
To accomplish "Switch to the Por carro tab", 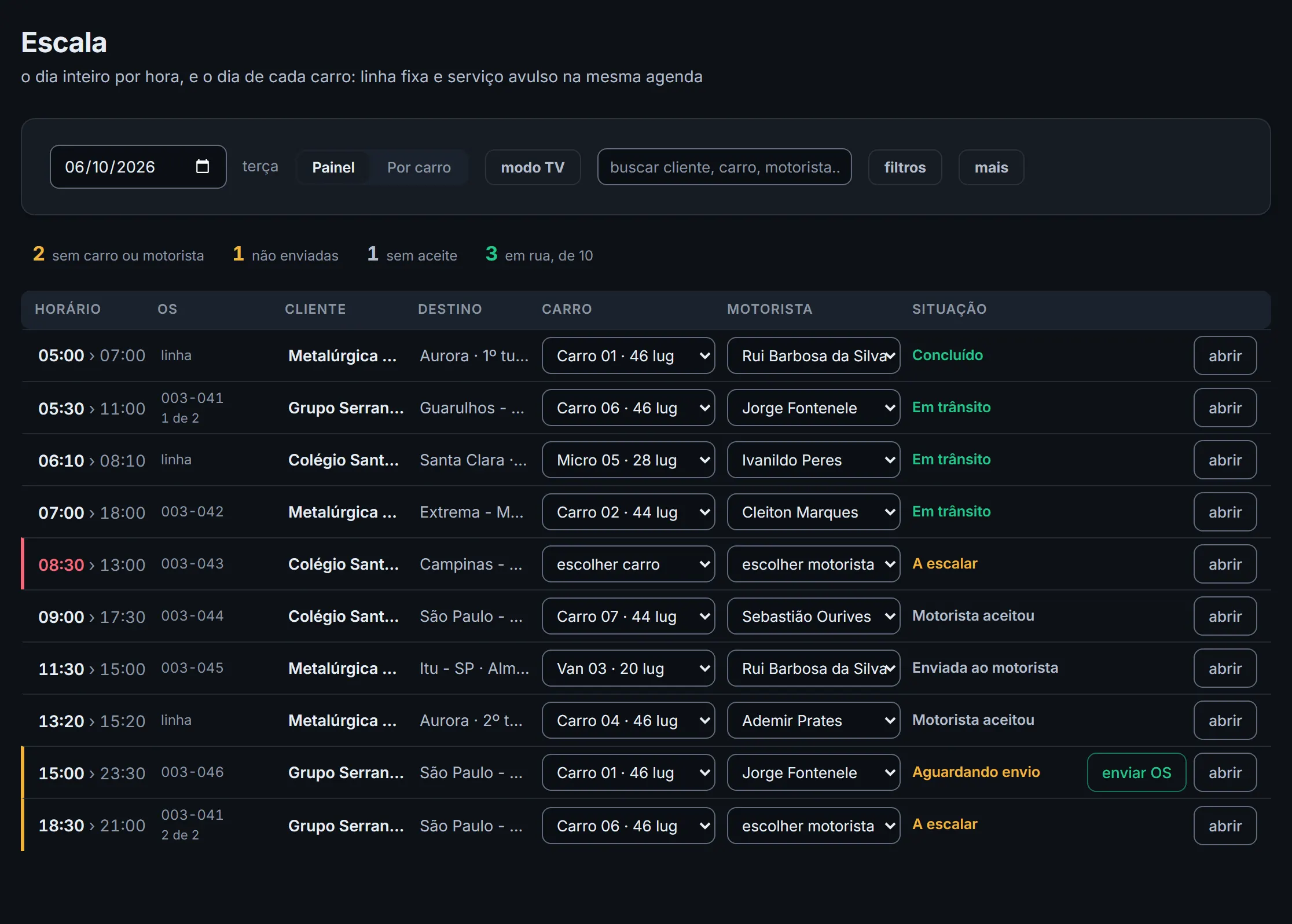I will [x=419, y=167].
